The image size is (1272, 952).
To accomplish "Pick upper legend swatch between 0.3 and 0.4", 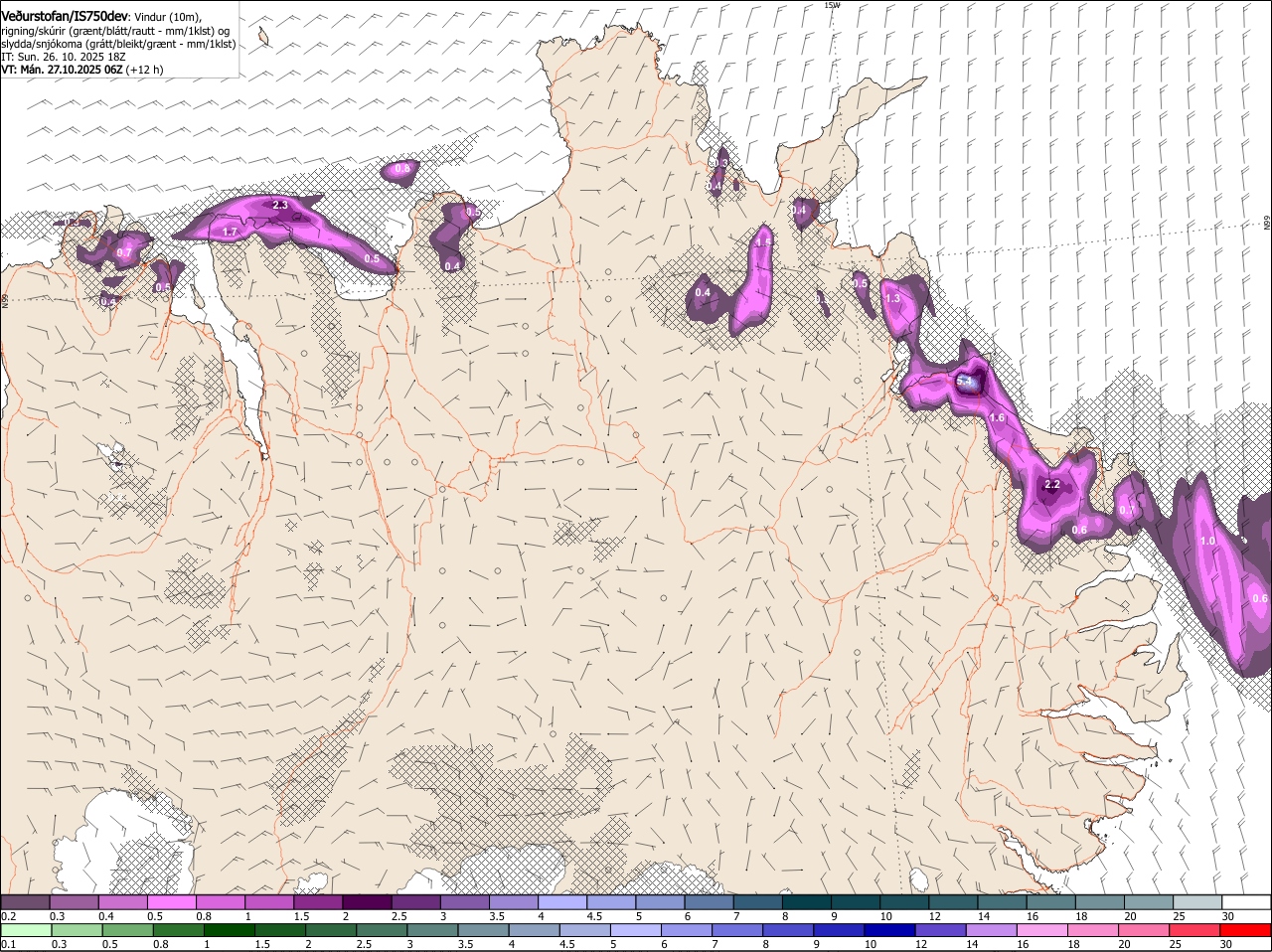I will (74, 901).
